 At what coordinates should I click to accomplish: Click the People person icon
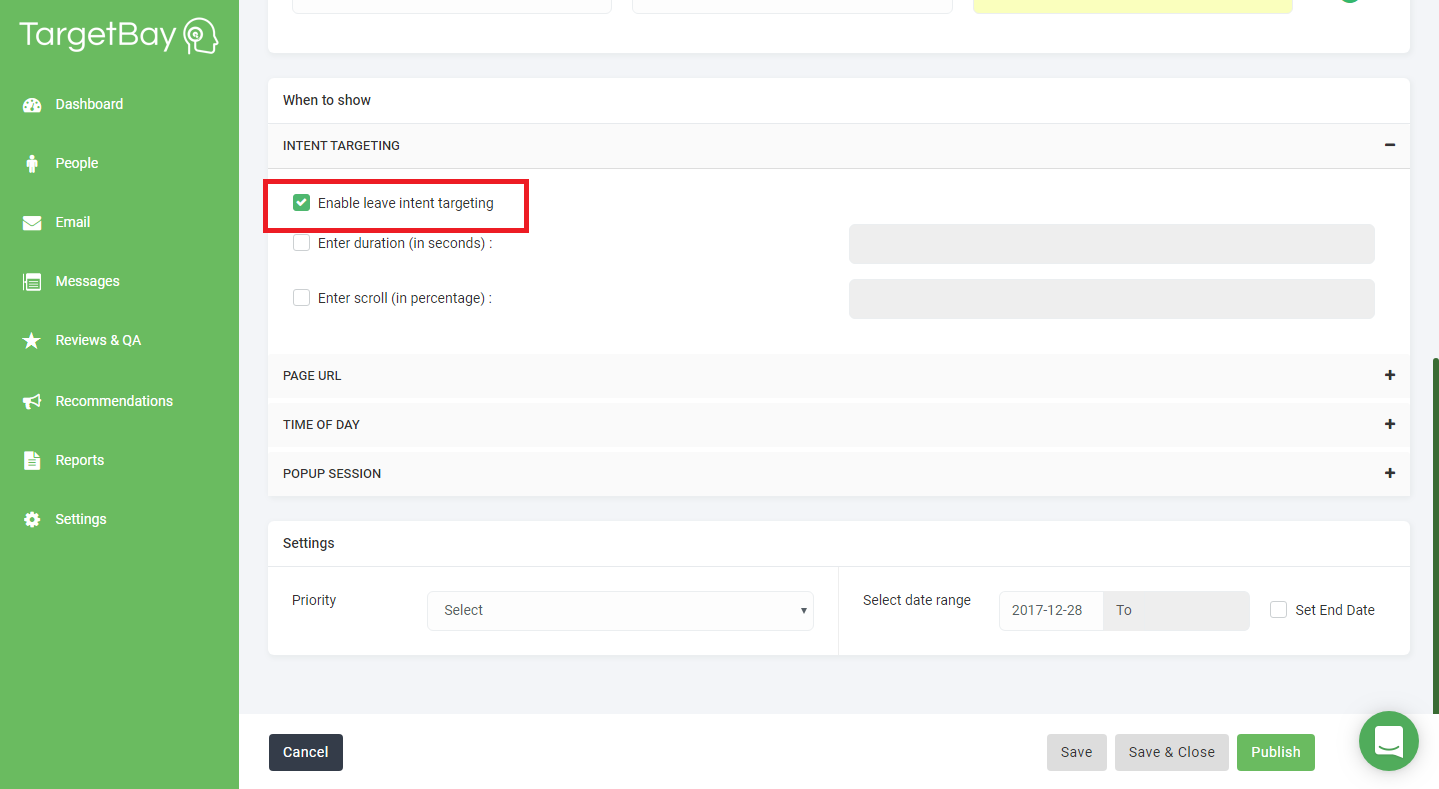32,164
